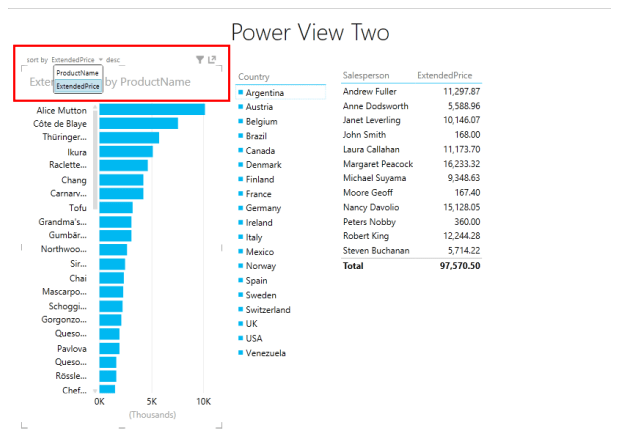Image resolution: width=618 pixels, height=447 pixels.
Task: Toggle the desc sort order
Action: (112, 60)
